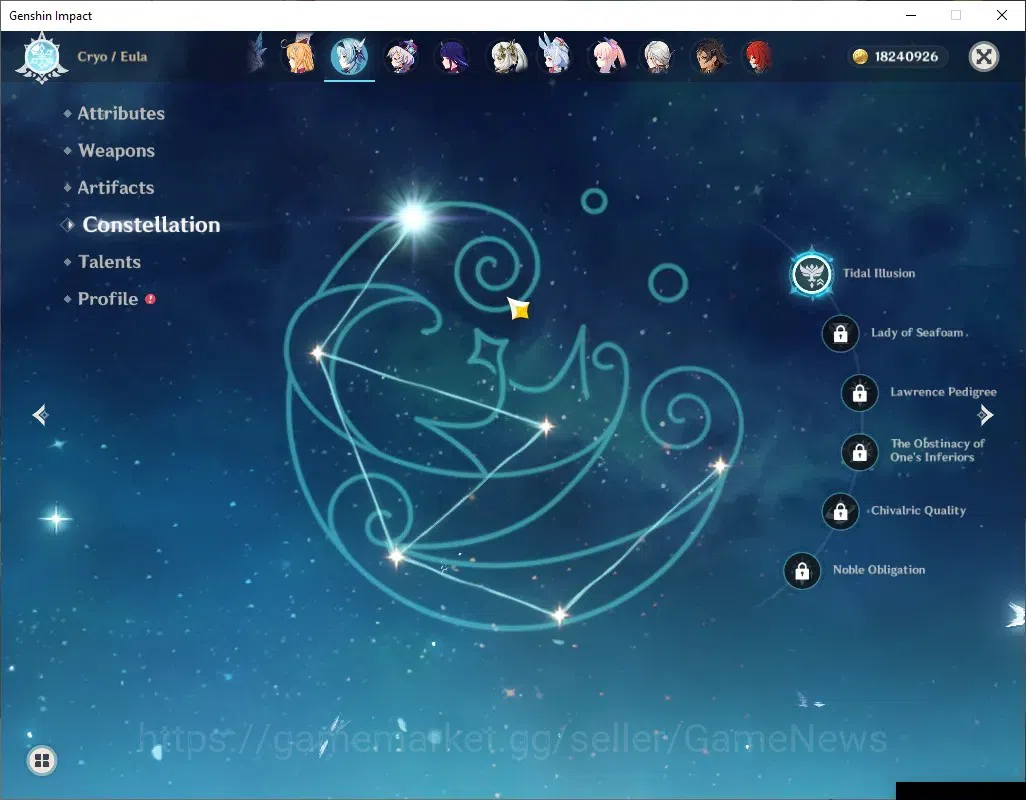Click the locked Obstinacy of One's Inferiors icon
Viewport: 1026px width, 800px height.
pos(859,452)
